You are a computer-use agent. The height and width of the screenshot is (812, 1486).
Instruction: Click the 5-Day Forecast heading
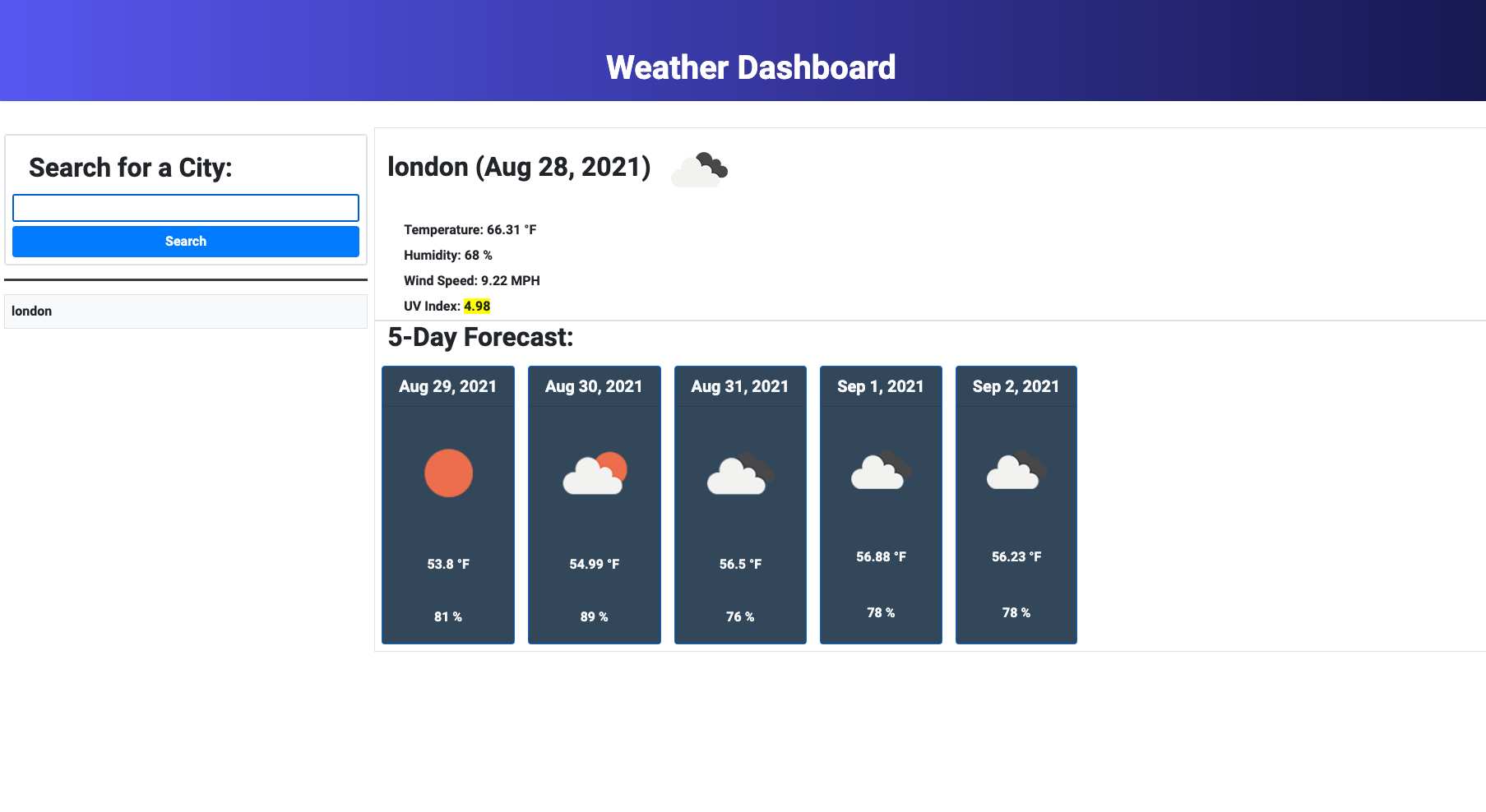(481, 337)
